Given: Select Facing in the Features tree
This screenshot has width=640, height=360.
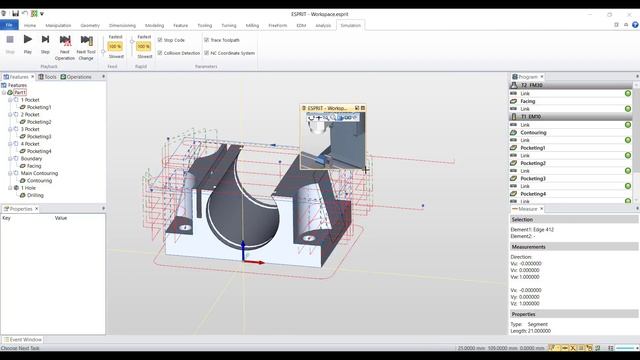Looking at the screenshot, I should (34, 166).
